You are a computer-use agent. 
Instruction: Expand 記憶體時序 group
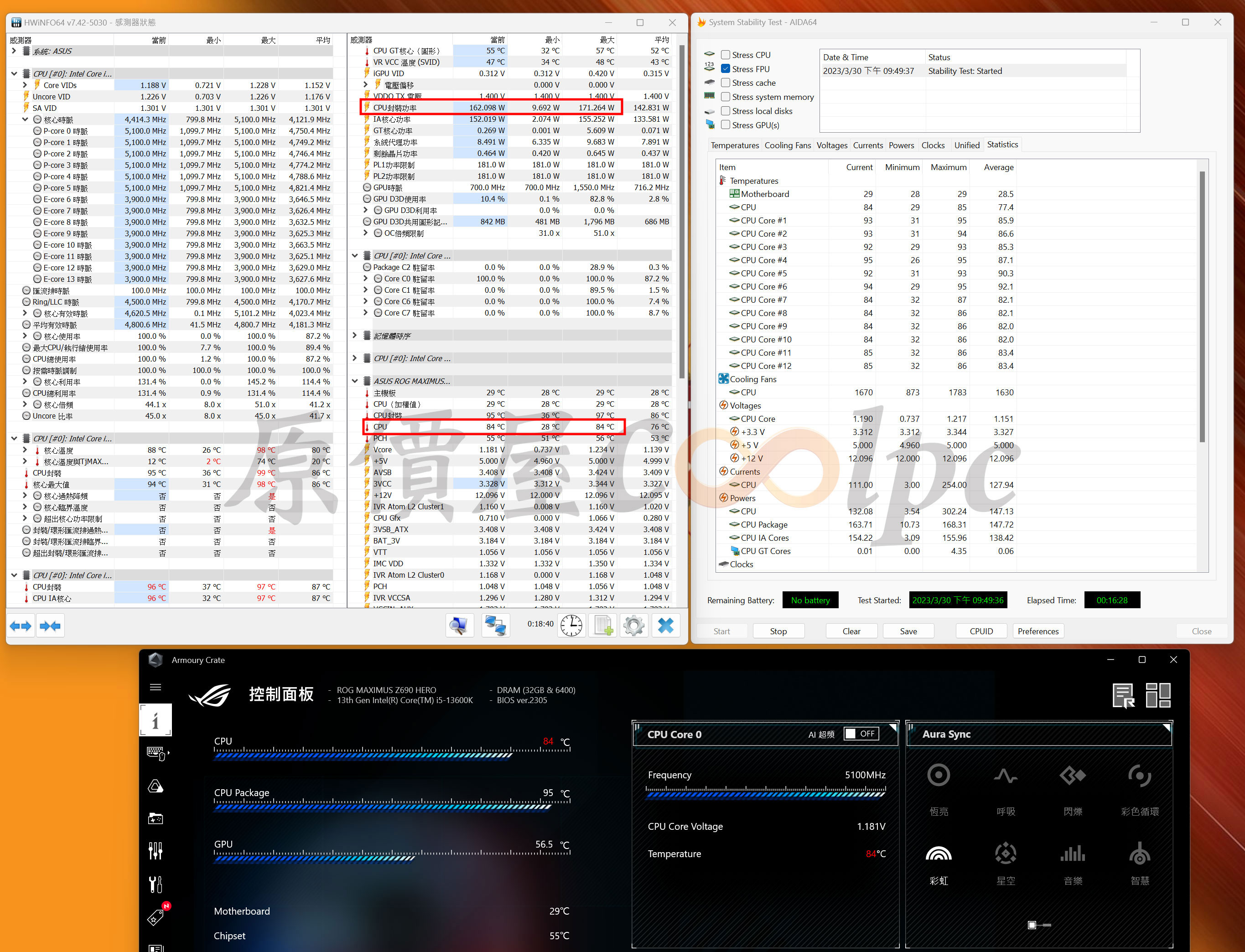[355, 336]
